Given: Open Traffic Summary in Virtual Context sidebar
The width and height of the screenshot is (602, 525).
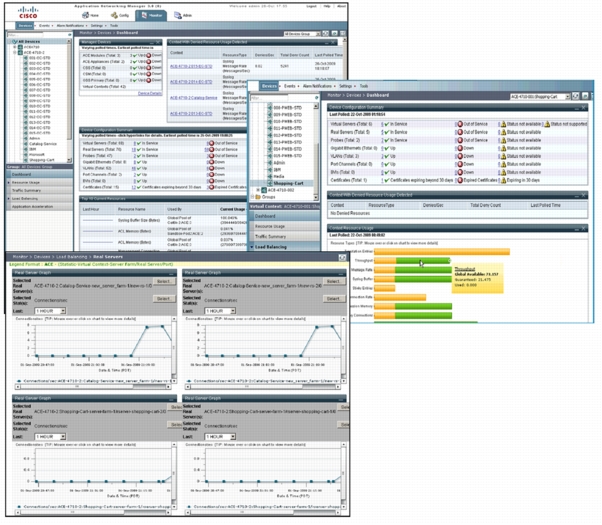Looking at the screenshot, I should 285,237.
